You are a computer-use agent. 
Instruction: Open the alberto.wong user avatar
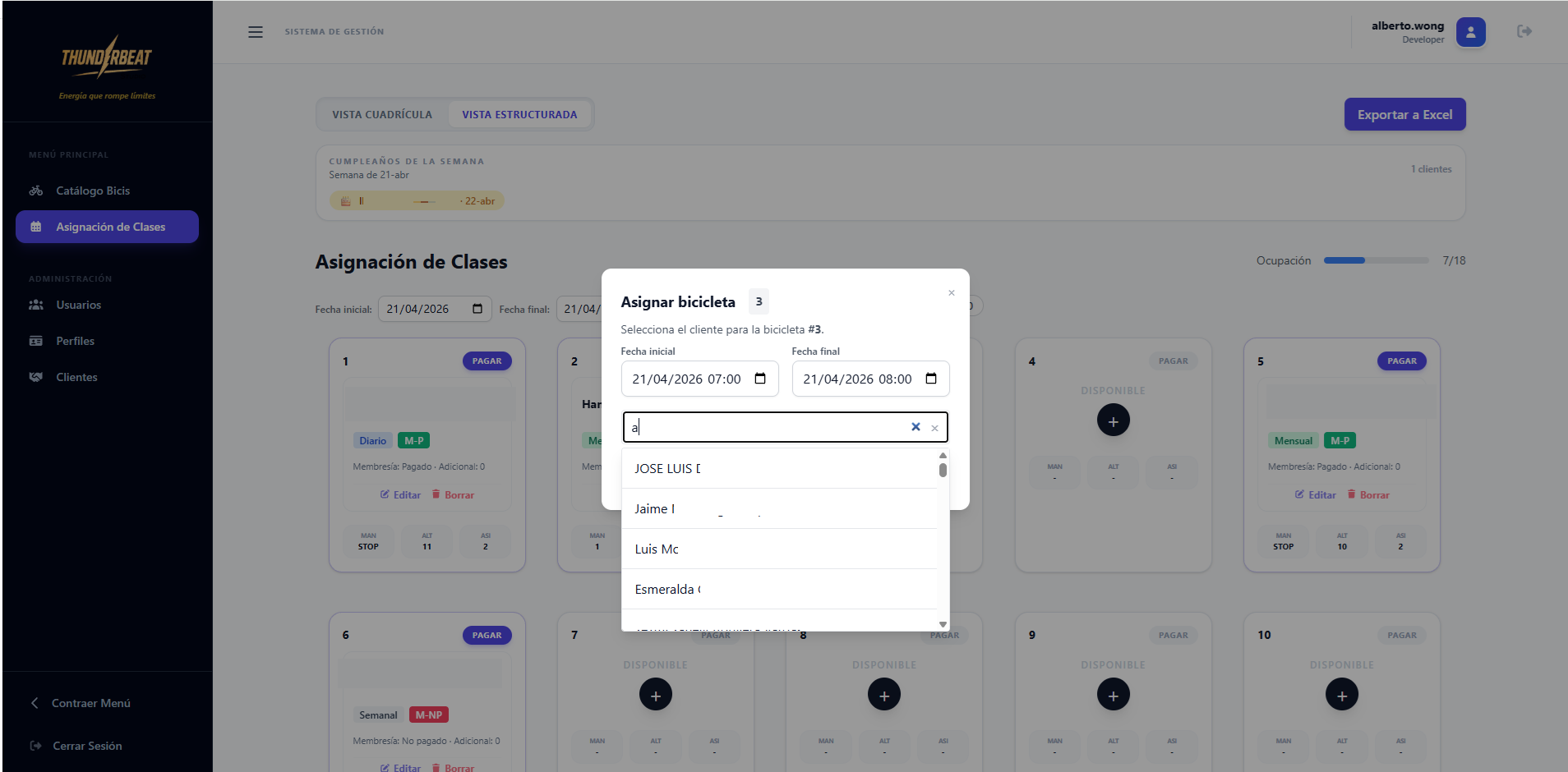click(1470, 32)
